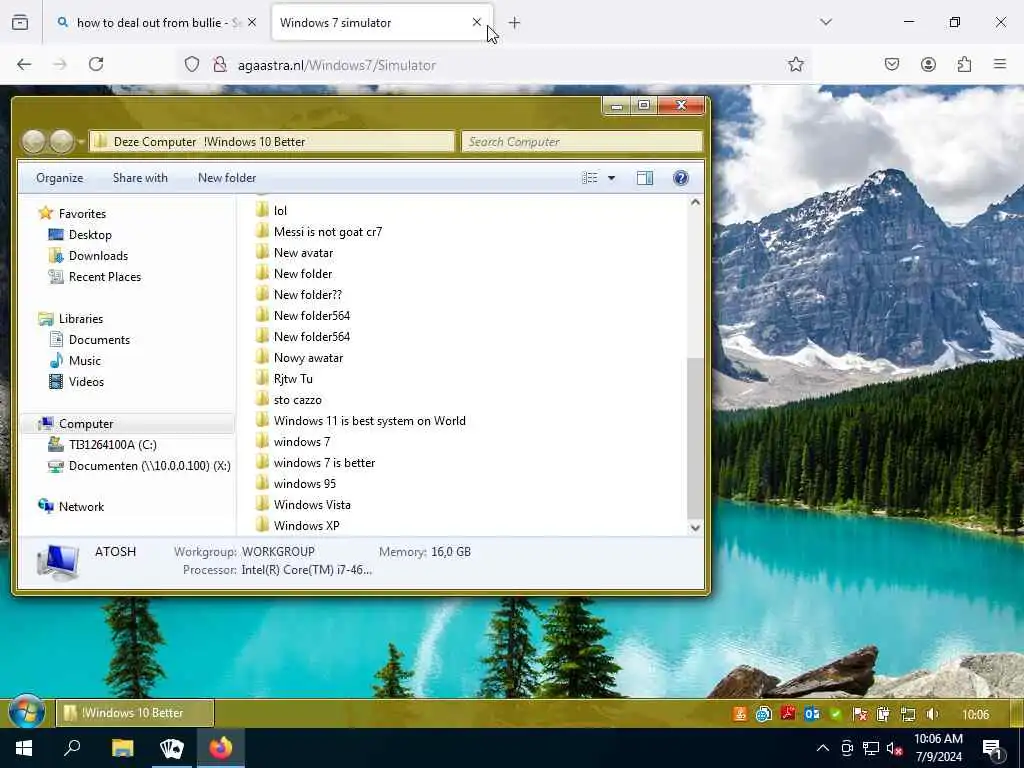This screenshot has width=1024, height=768.
Task: Select Network in the navigation pane
Action: (x=81, y=506)
